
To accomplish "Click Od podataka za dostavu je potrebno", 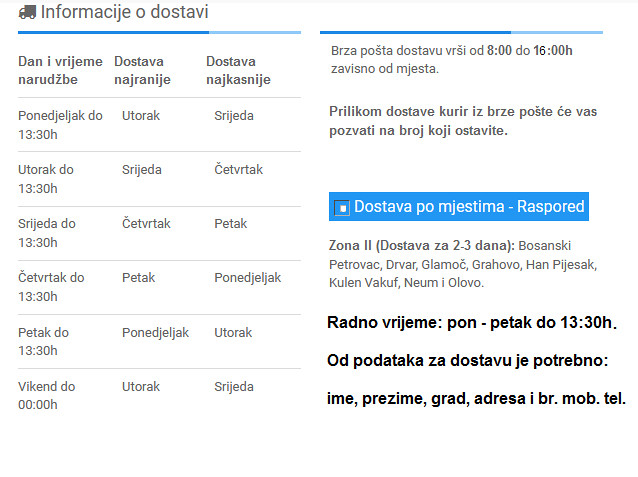I will coord(468,361).
